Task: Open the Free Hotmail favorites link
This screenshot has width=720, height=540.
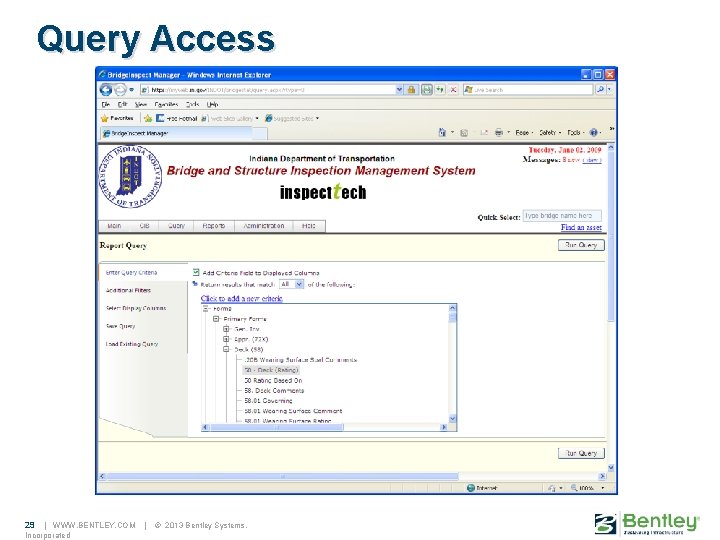Action: point(176,118)
